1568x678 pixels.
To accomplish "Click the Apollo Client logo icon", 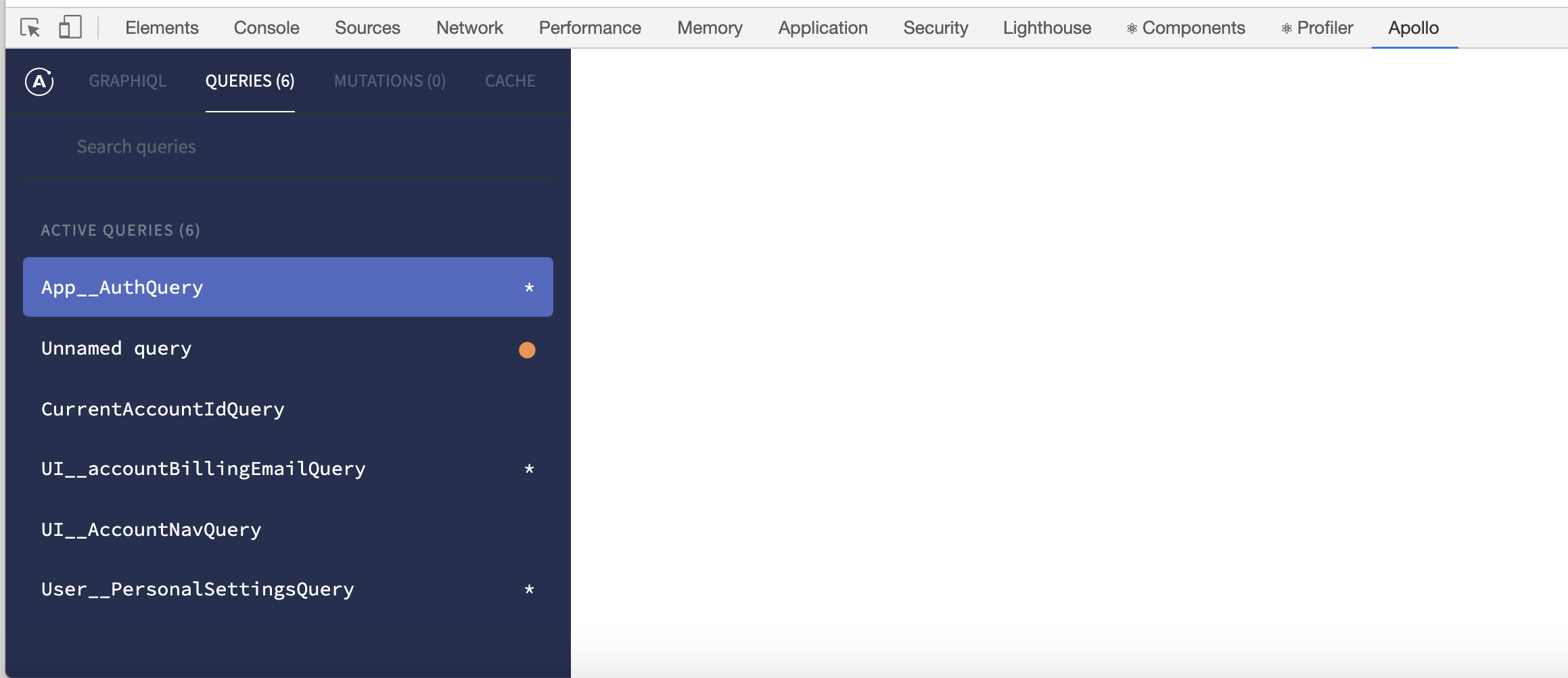I will [39, 81].
